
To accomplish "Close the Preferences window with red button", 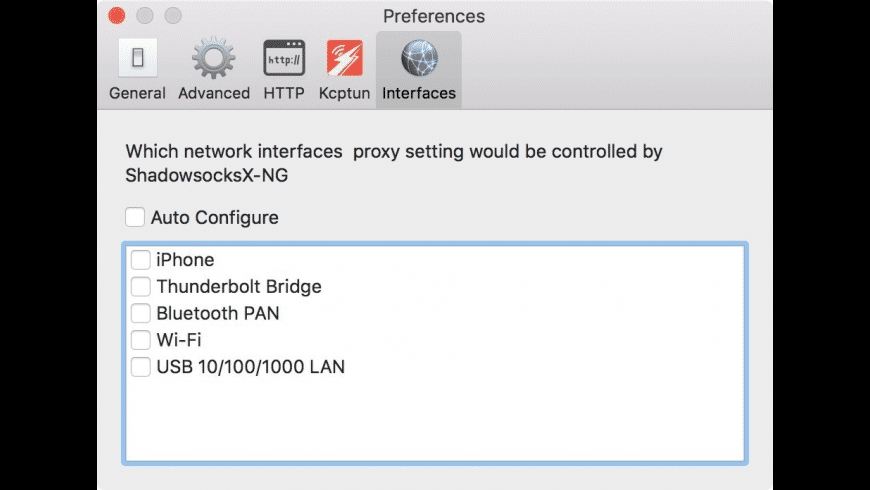I will click(117, 16).
